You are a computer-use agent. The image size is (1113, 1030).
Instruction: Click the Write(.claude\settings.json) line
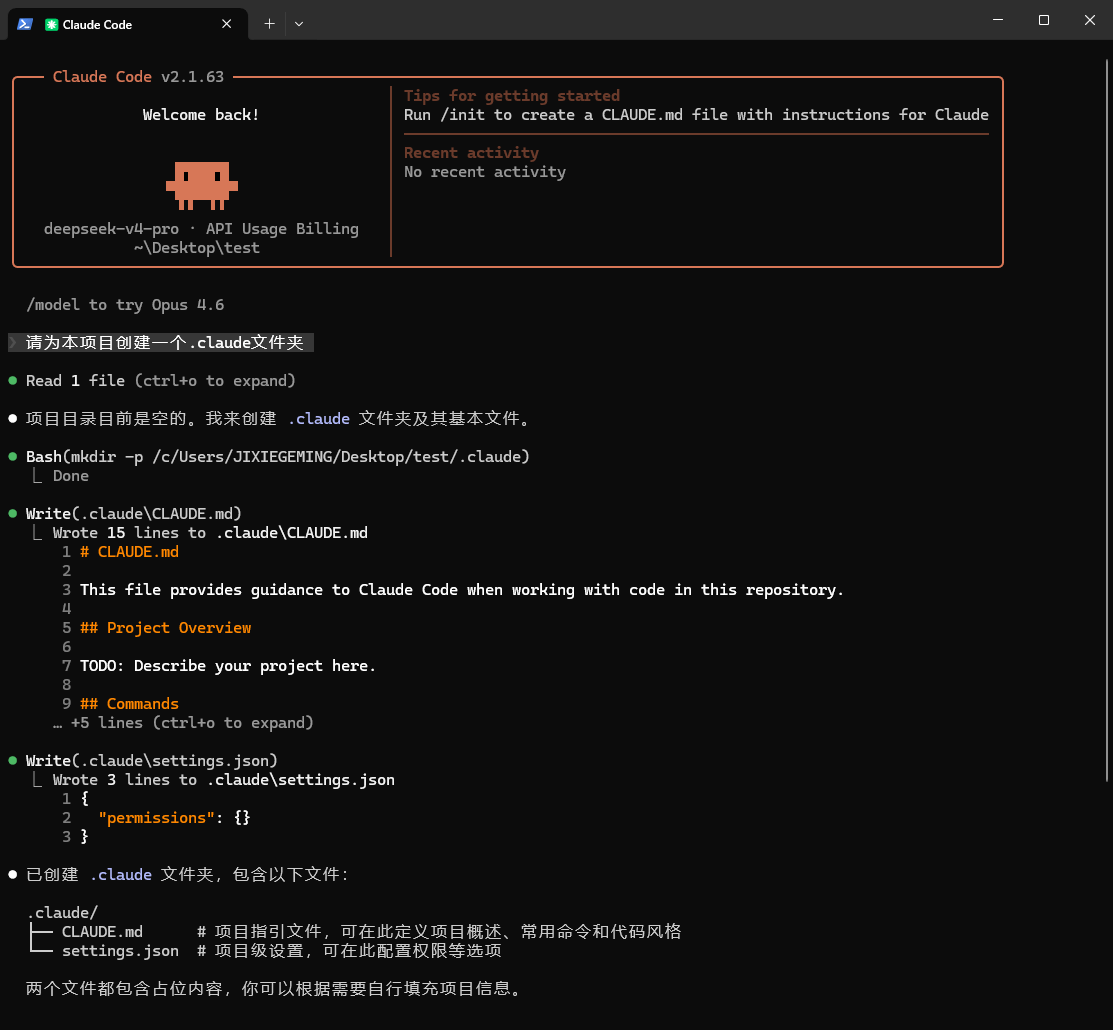tap(151, 761)
